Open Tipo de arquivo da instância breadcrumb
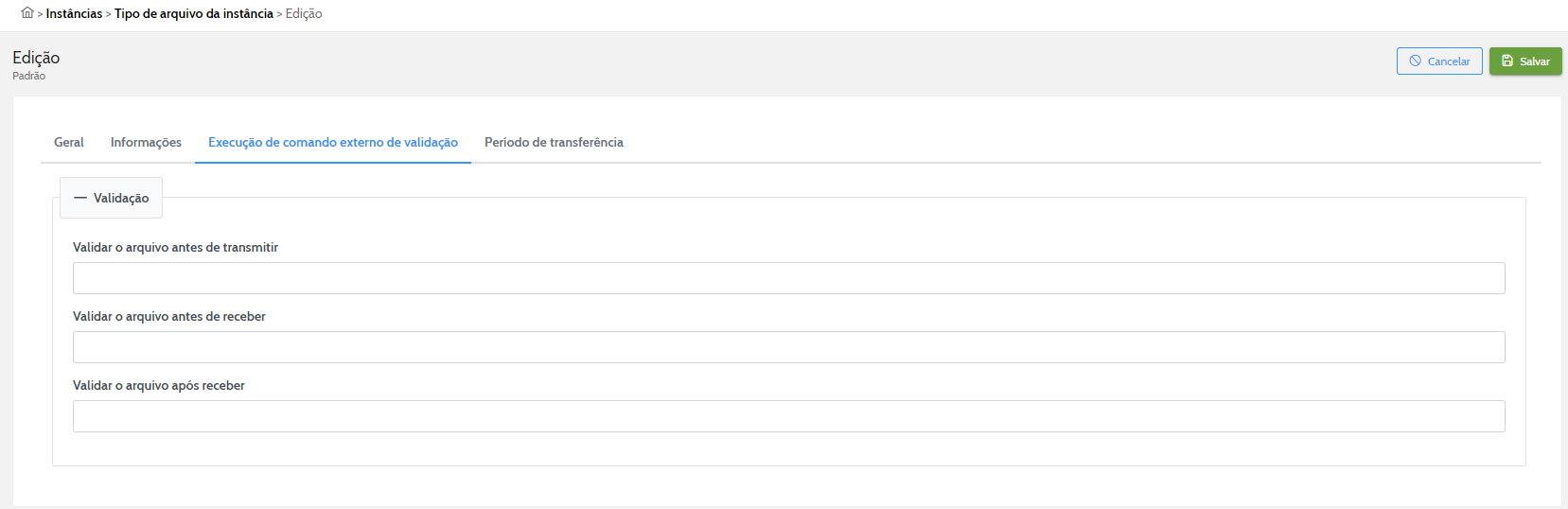 tap(194, 13)
